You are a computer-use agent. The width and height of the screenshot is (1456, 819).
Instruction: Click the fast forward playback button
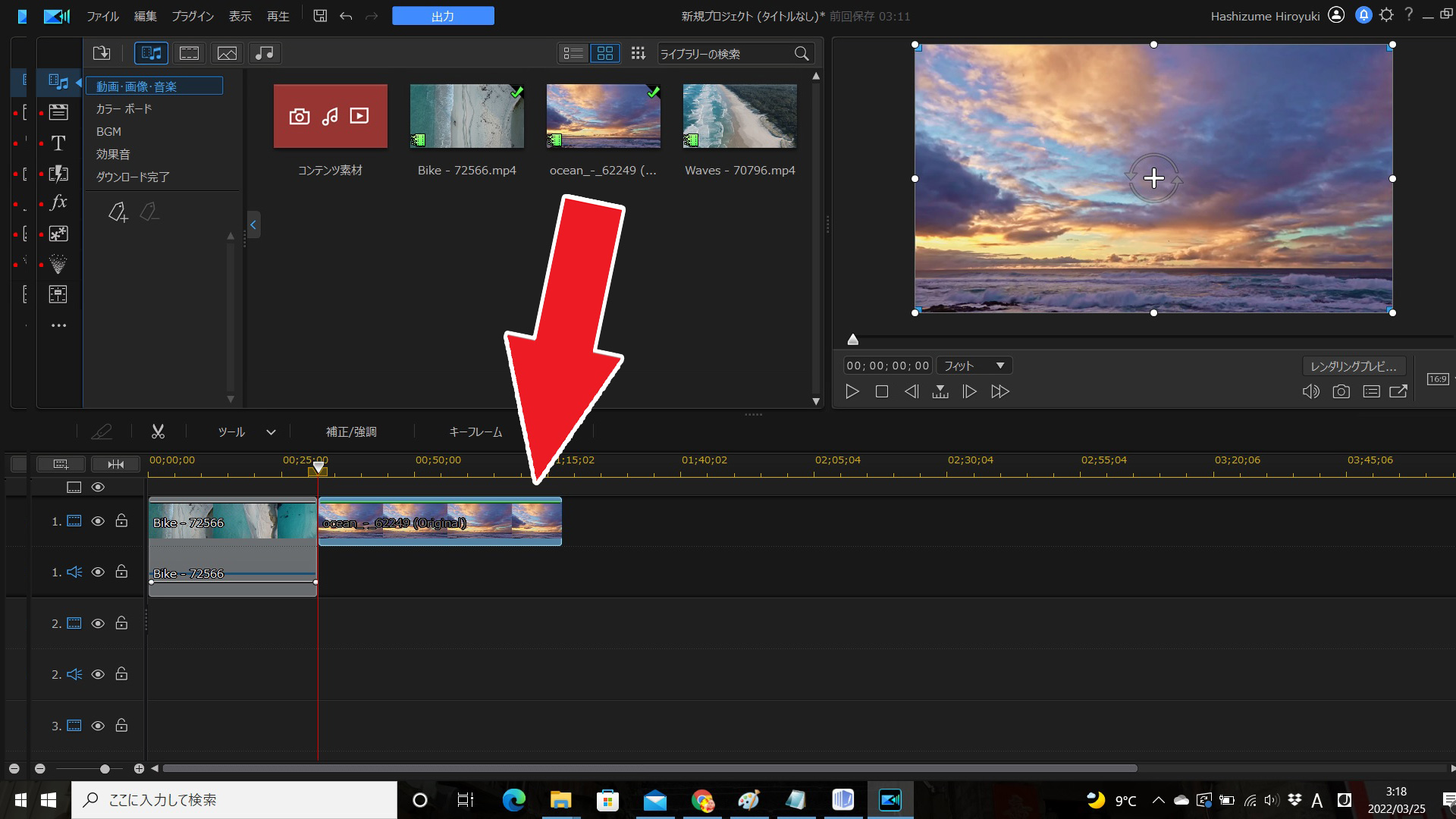coord(1000,391)
